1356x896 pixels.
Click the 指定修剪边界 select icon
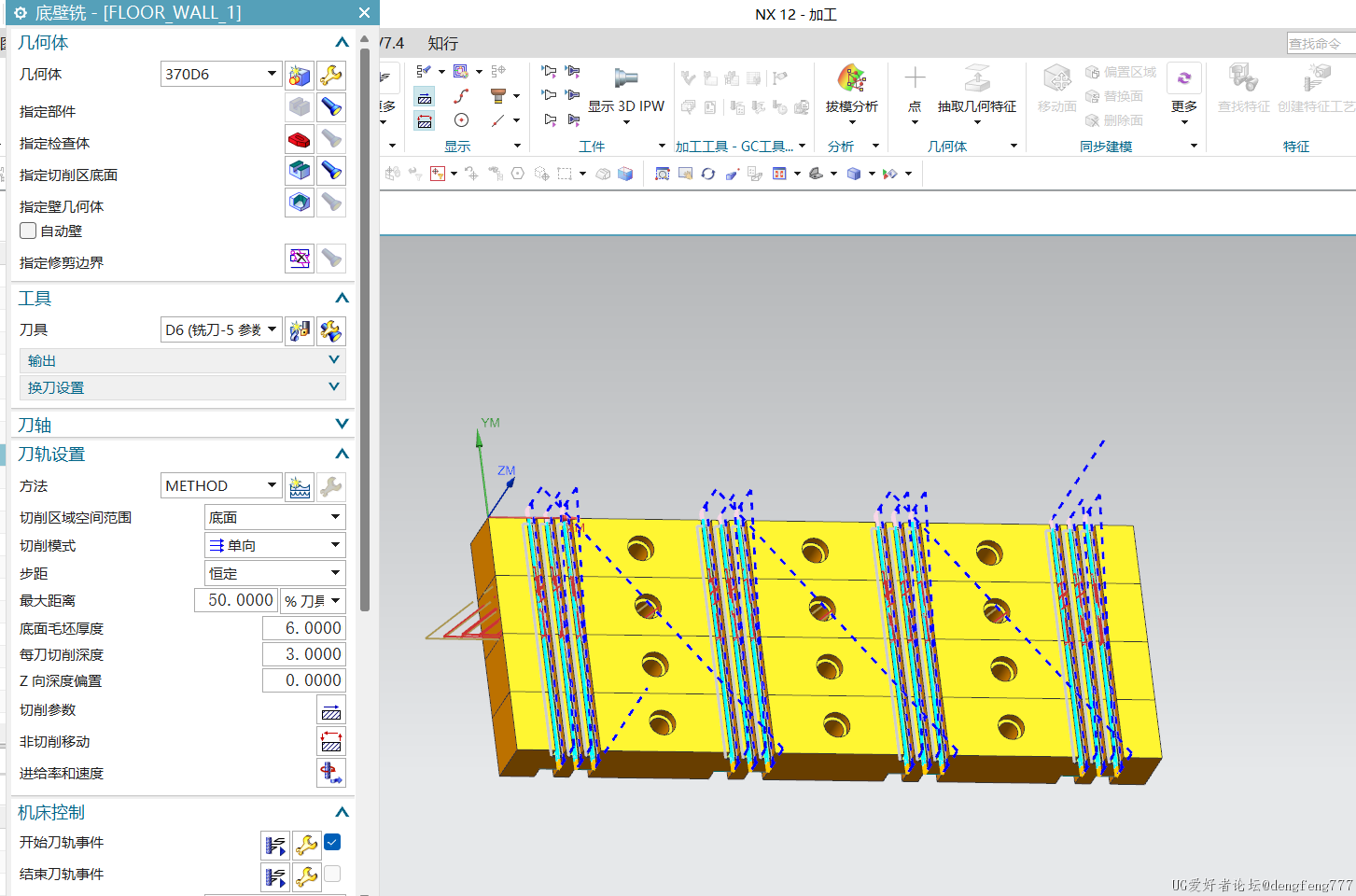(x=300, y=259)
